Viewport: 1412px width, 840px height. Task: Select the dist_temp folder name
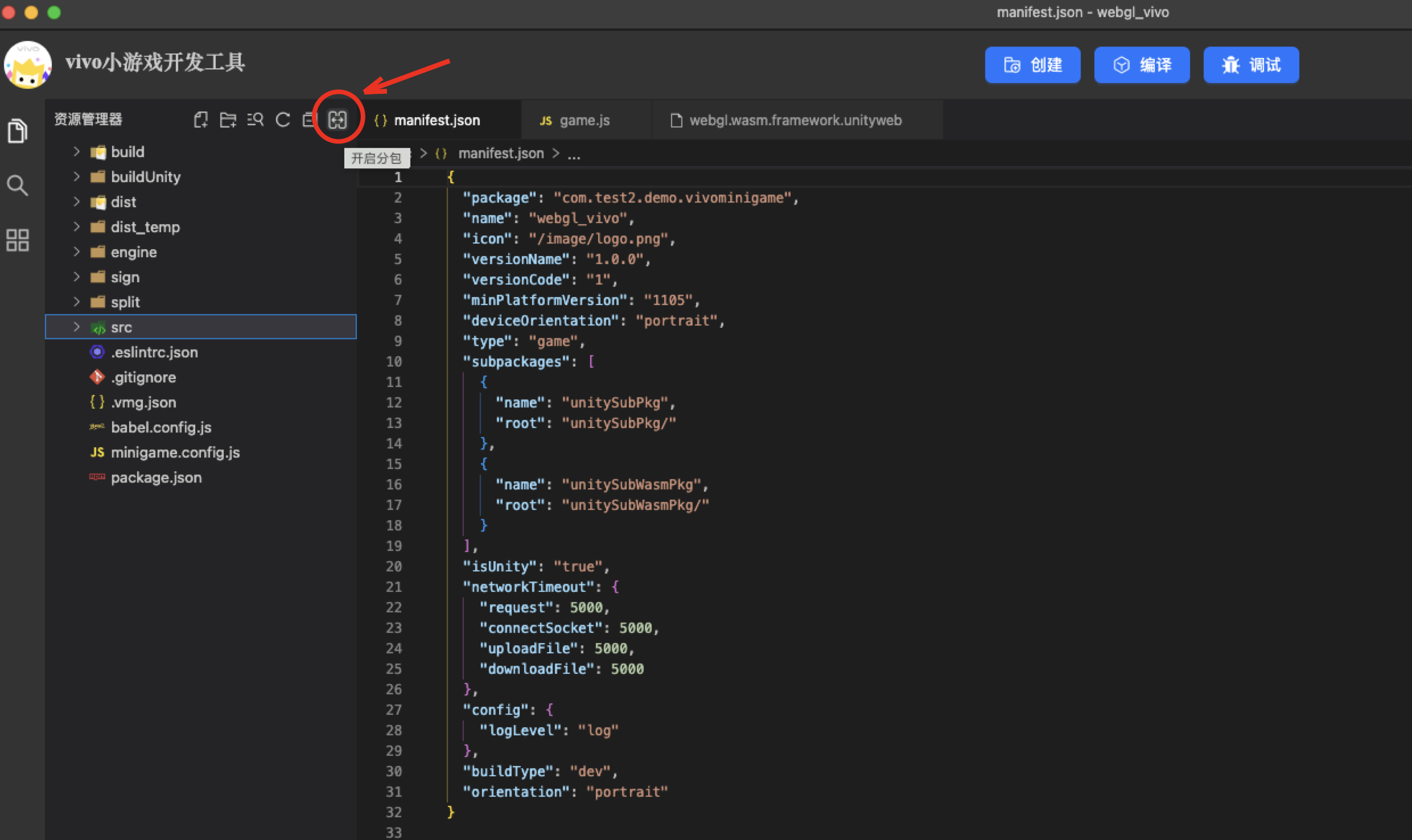coord(145,227)
